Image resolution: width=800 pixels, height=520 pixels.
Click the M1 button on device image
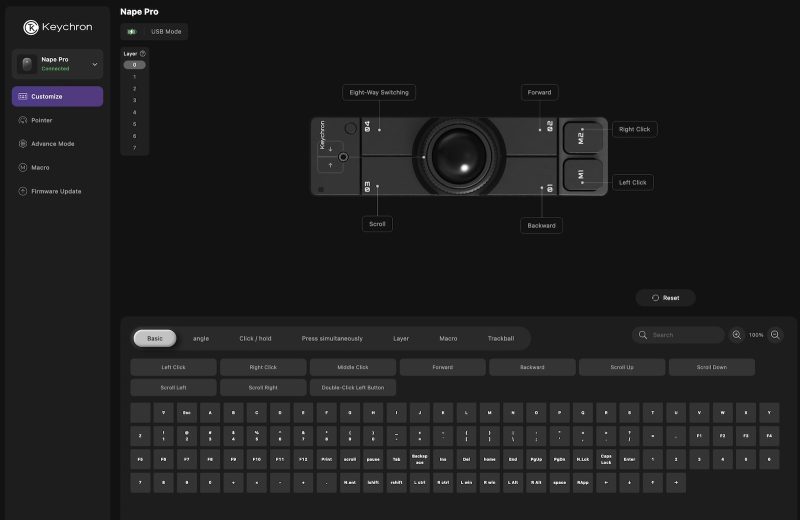(583, 175)
